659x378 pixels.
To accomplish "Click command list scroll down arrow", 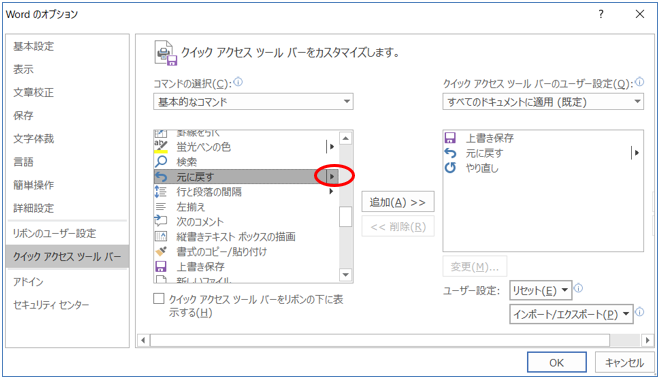I will [345, 275].
